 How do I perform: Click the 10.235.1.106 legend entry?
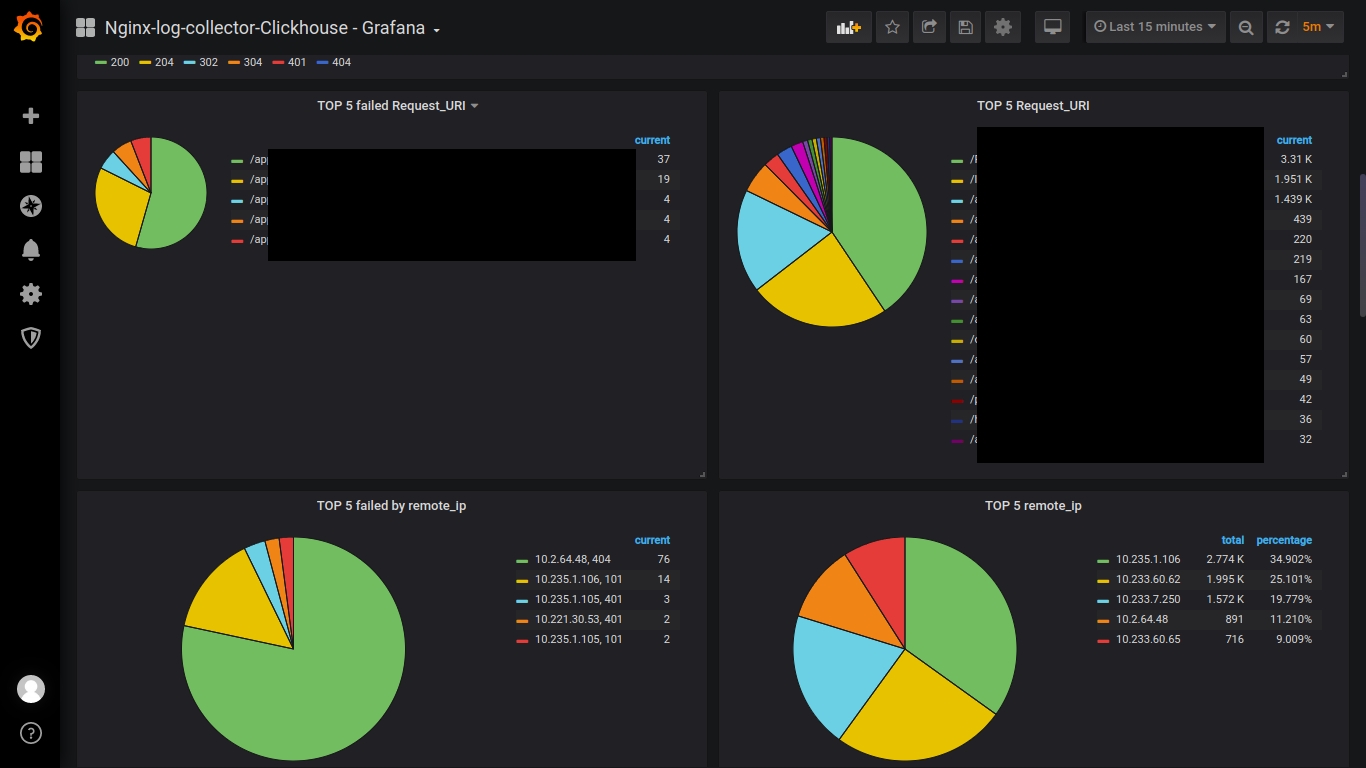[1148, 559]
